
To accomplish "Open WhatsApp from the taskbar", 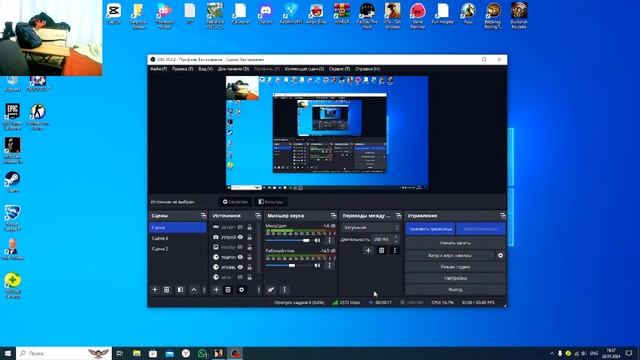I will tap(202, 353).
